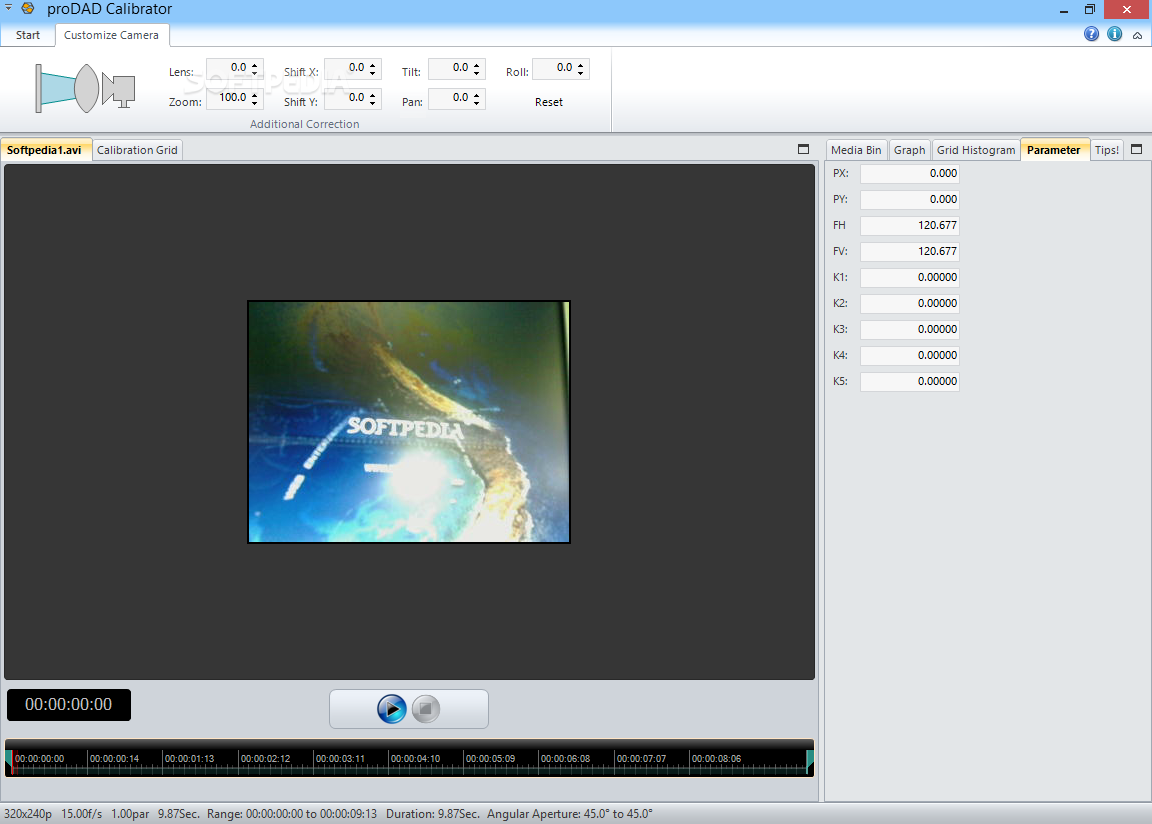Screen dimensions: 1152x824
Task: Click the 00:00:07:07 mark on the timeline
Action: coord(641,759)
